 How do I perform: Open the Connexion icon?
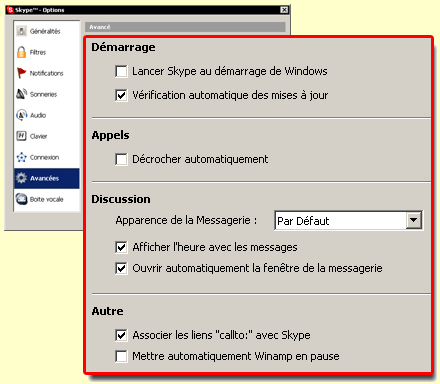click(x=21, y=157)
